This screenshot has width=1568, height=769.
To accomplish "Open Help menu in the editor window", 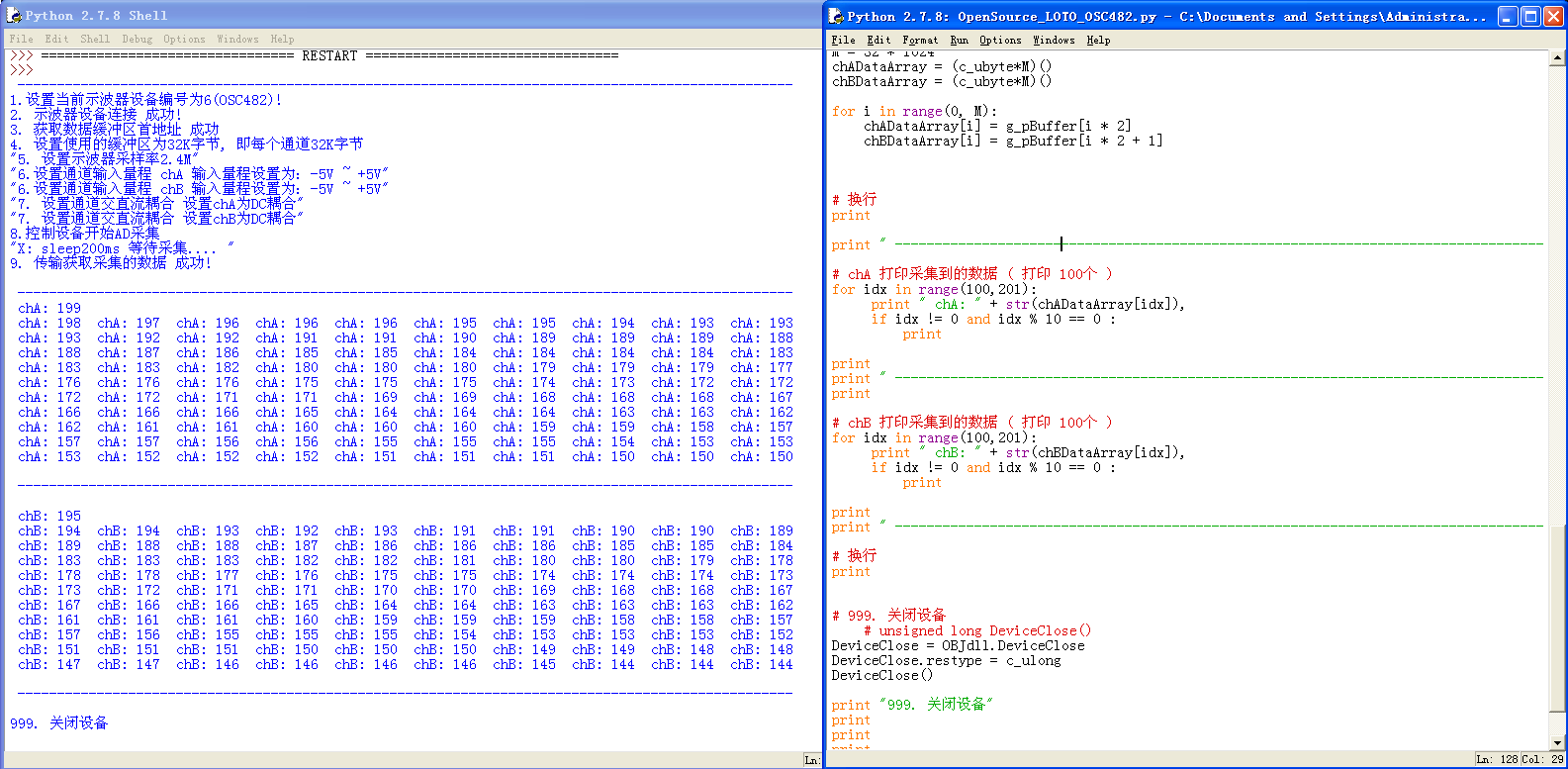I will 1098,41.
